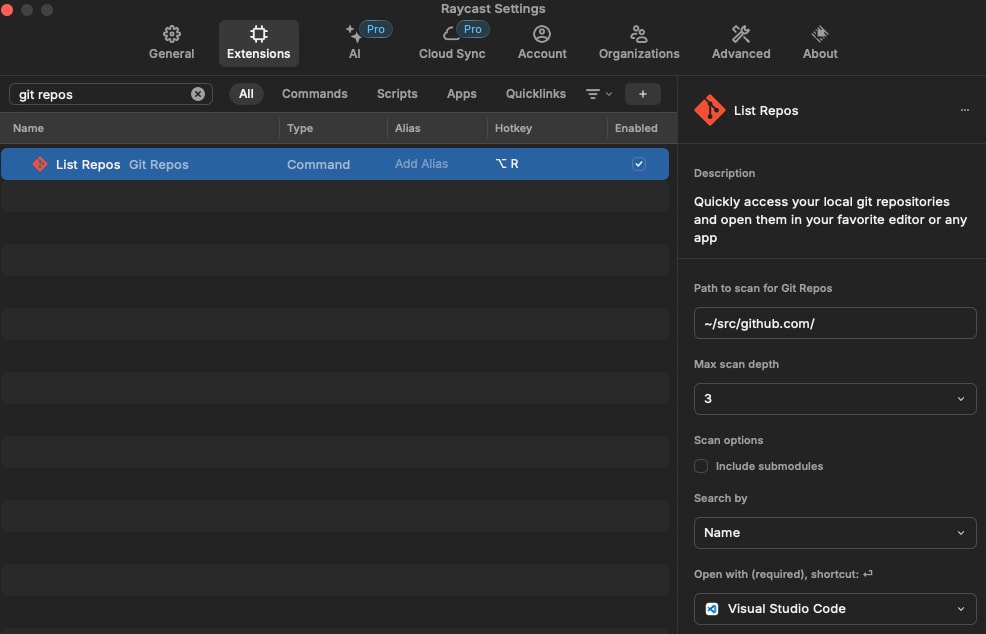Click the Enabled column header
The height and width of the screenshot is (634, 986).
[x=636, y=128]
